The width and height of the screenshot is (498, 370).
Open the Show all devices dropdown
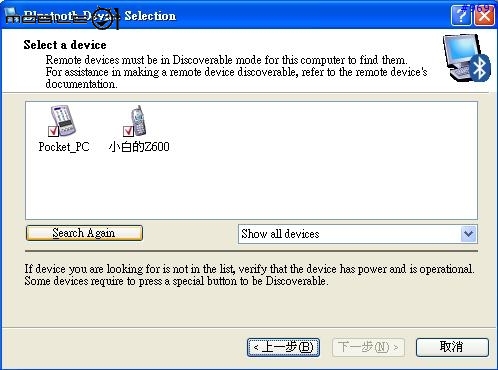357,234
